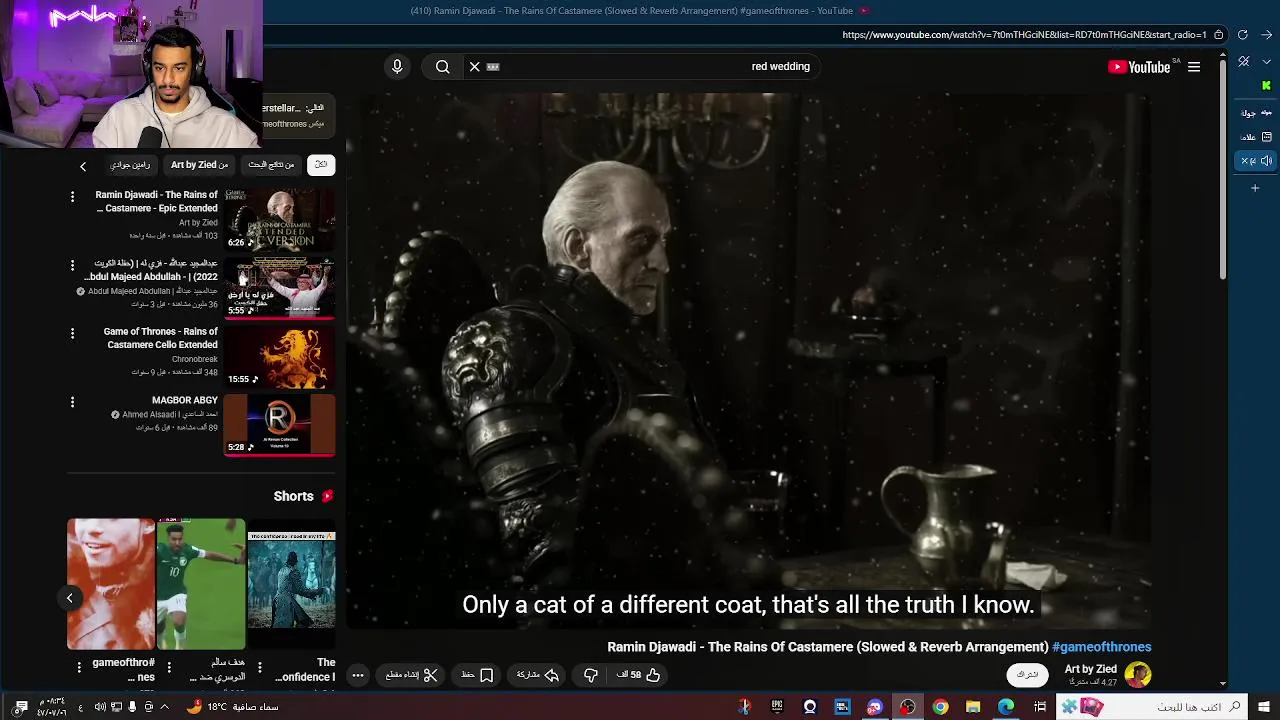Open Google Chrome from the taskbar
1280x720 pixels.
[940, 707]
